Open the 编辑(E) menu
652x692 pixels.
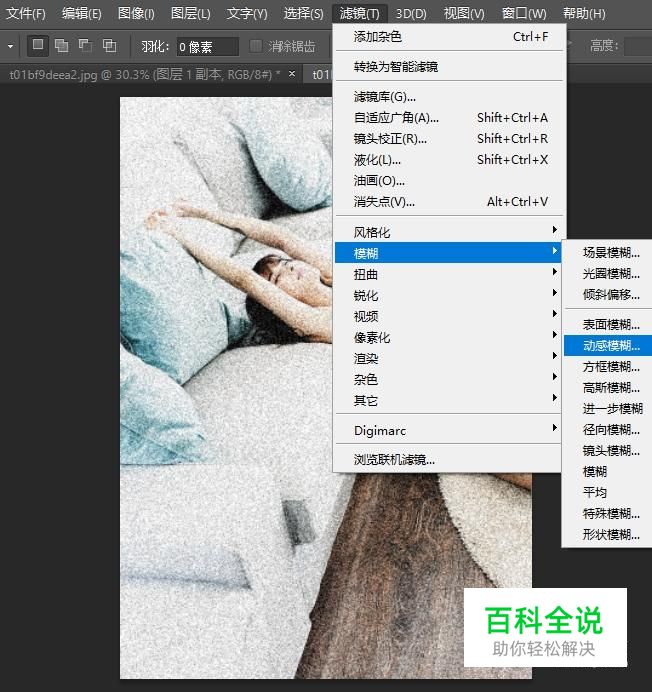click(x=82, y=14)
